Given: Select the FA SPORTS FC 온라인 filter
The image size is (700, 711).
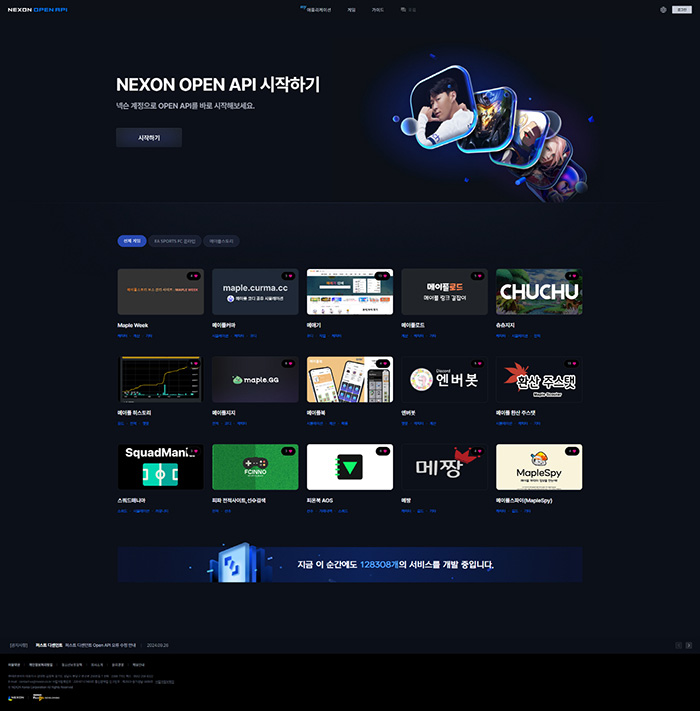Looking at the screenshot, I should (x=175, y=241).
